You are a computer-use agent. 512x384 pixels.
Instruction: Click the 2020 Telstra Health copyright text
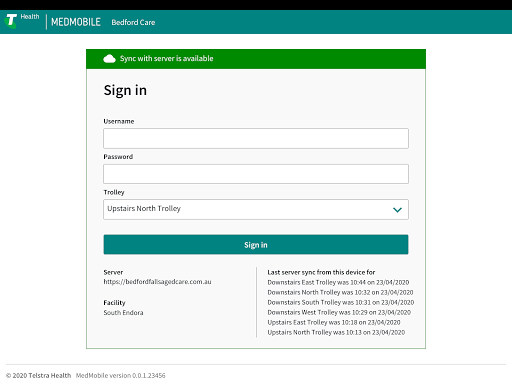point(39,375)
